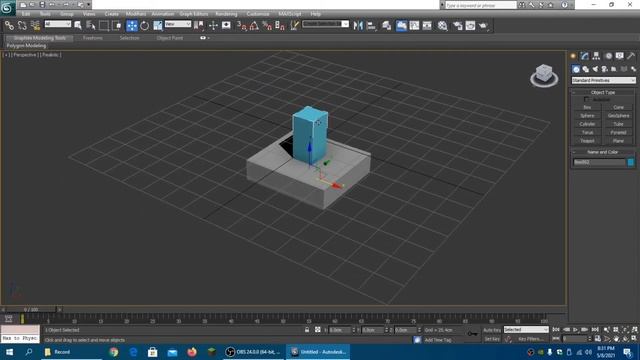Select the Cameras category icon
Screen dimensions: 640x360
tap(604, 69)
